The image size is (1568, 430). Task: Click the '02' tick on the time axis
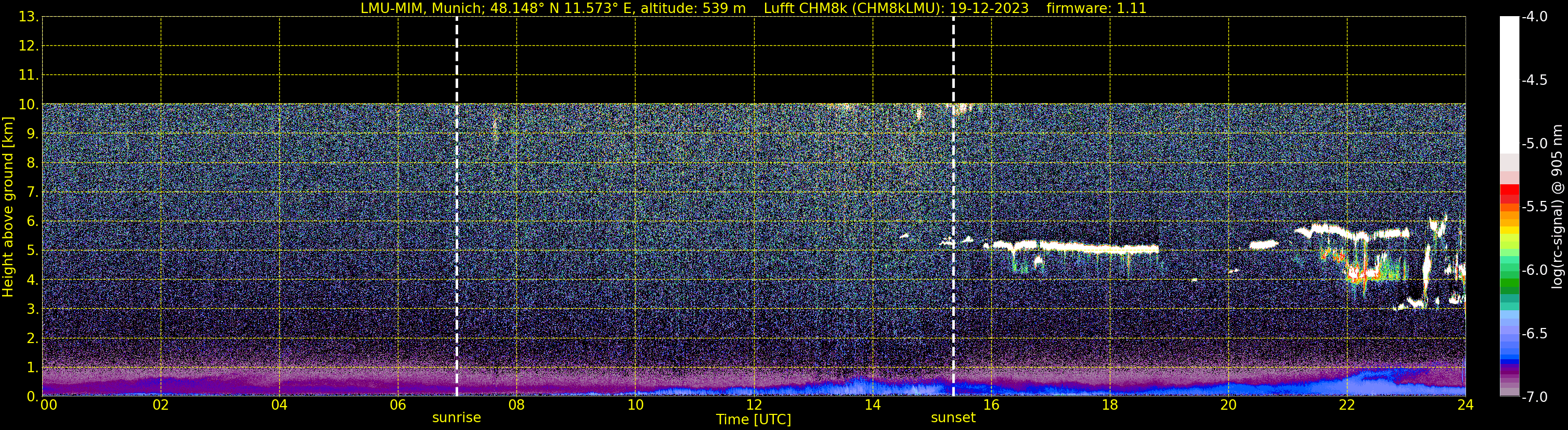pyautogui.click(x=161, y=405)
